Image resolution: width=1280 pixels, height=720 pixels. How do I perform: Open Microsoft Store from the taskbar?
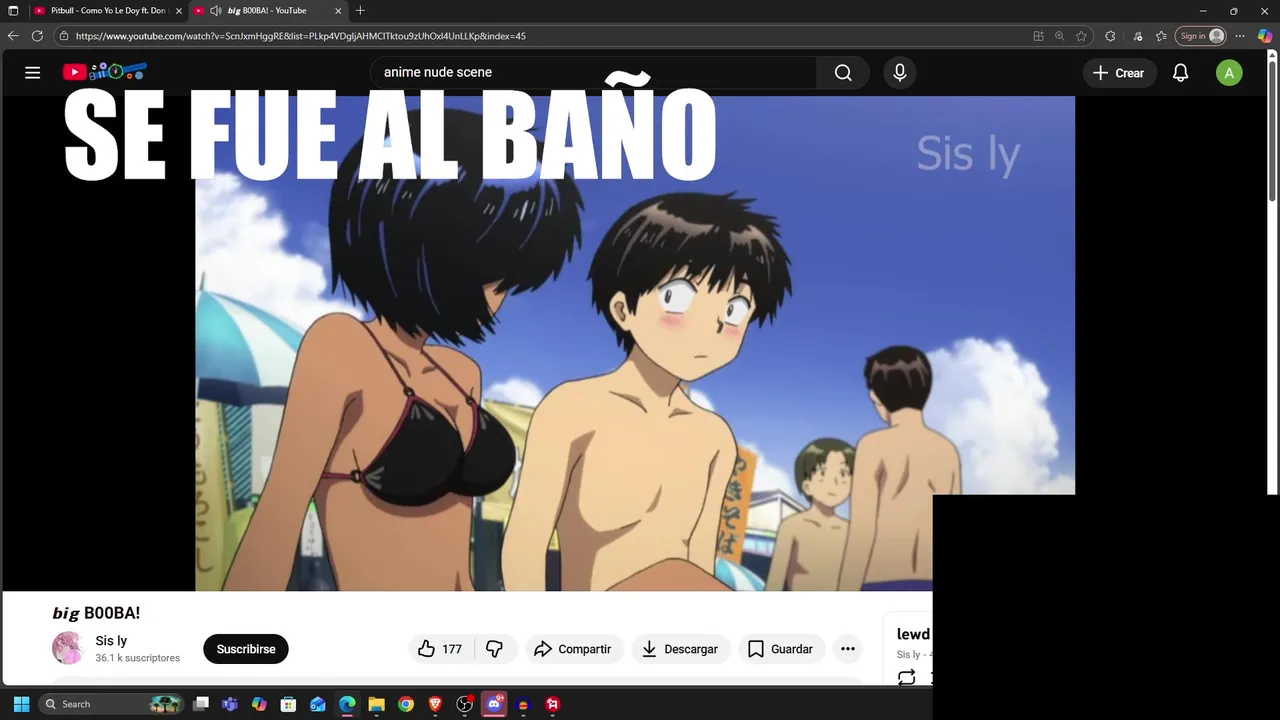click(x=288, y=704)
